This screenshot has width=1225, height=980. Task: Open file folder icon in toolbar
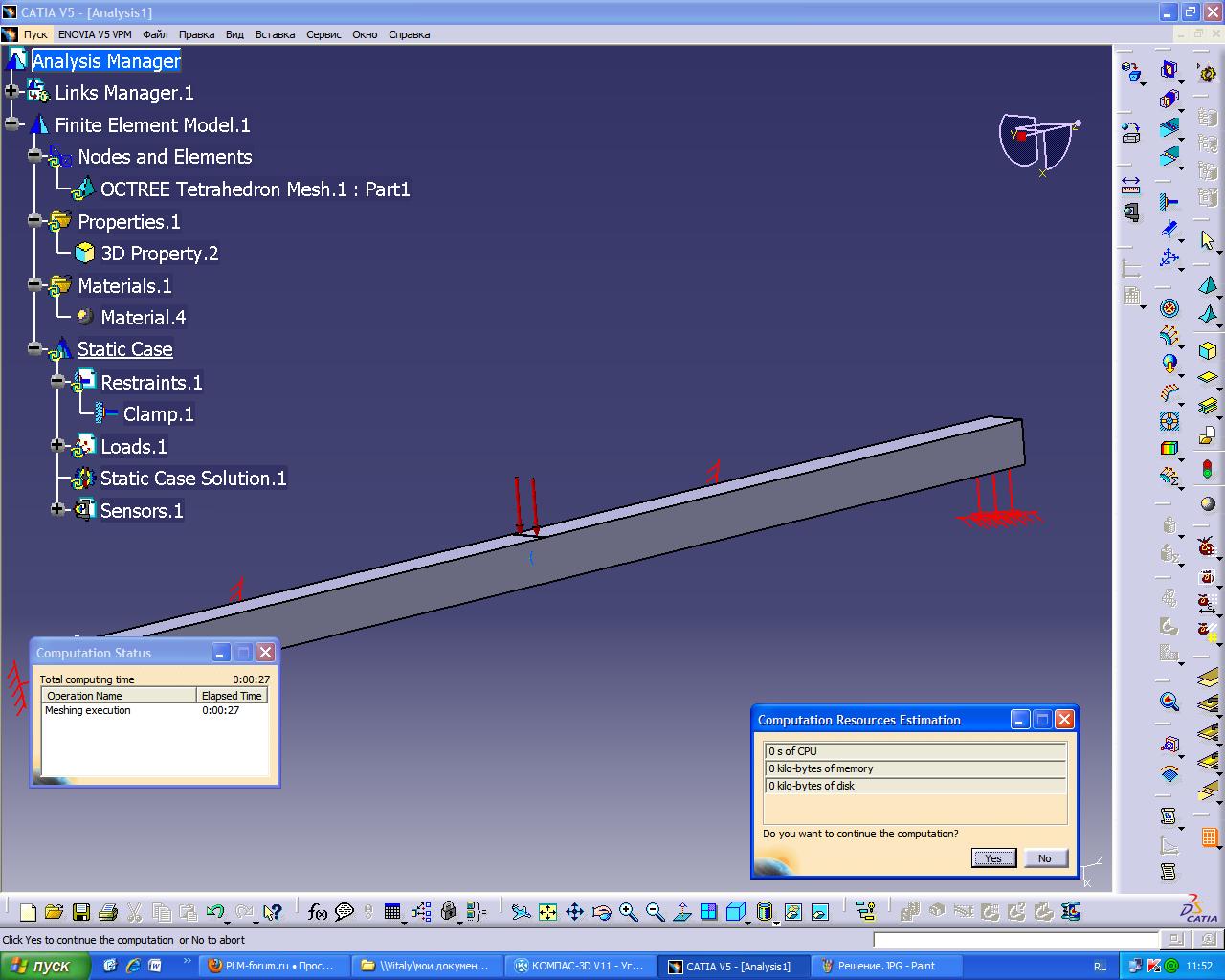click(x=54, y=912)
